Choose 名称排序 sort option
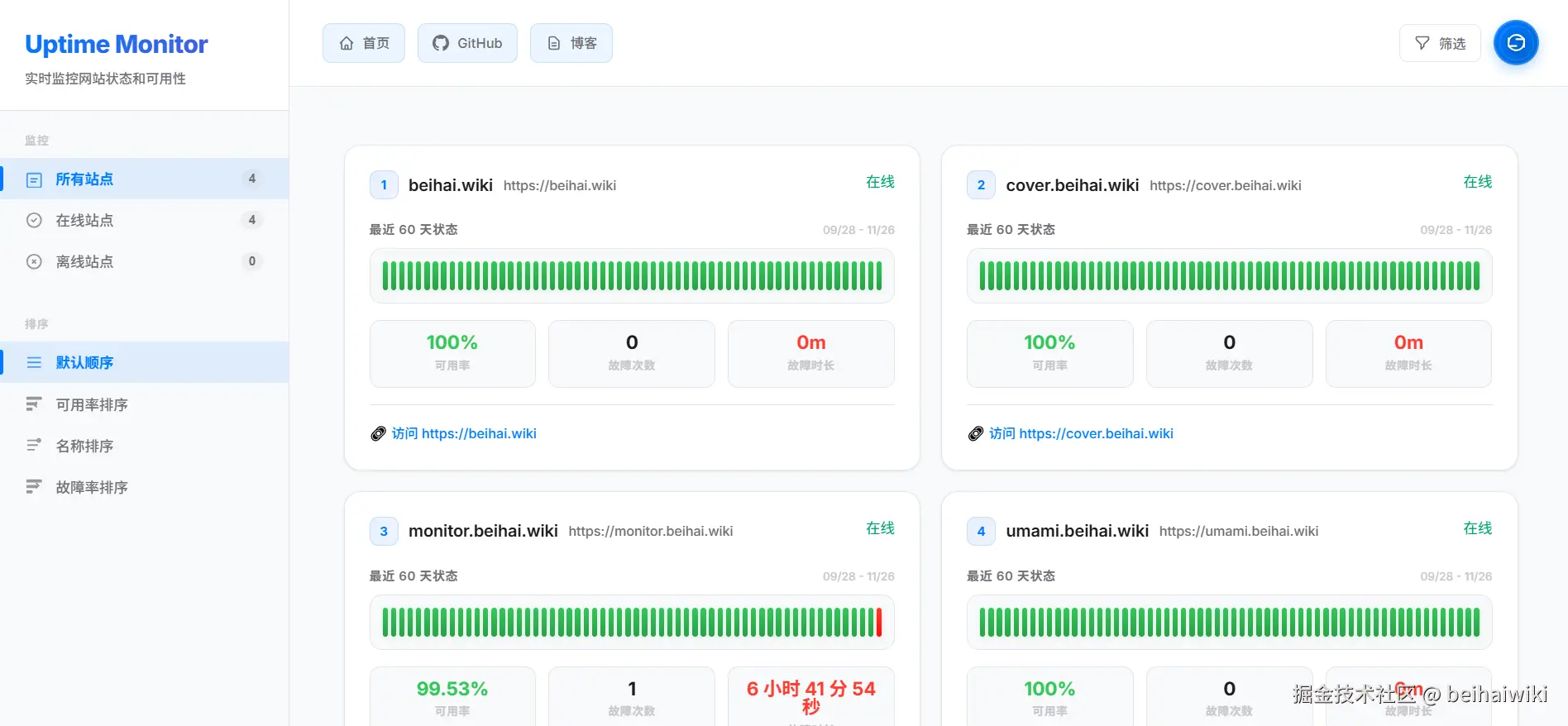Viewport: 1568px width, 726px height. point(145,446)
